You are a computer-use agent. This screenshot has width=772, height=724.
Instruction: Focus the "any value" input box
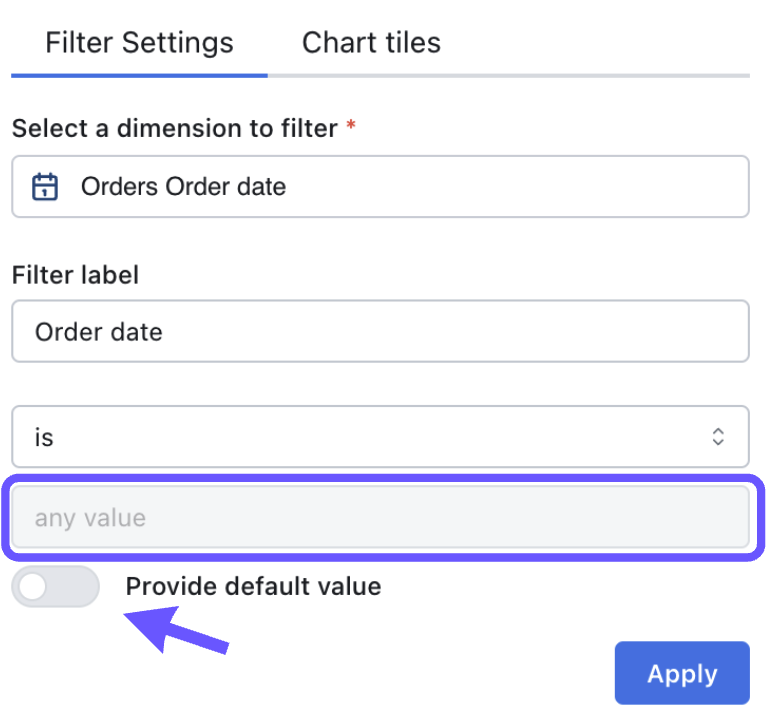(x=380, y=518)
